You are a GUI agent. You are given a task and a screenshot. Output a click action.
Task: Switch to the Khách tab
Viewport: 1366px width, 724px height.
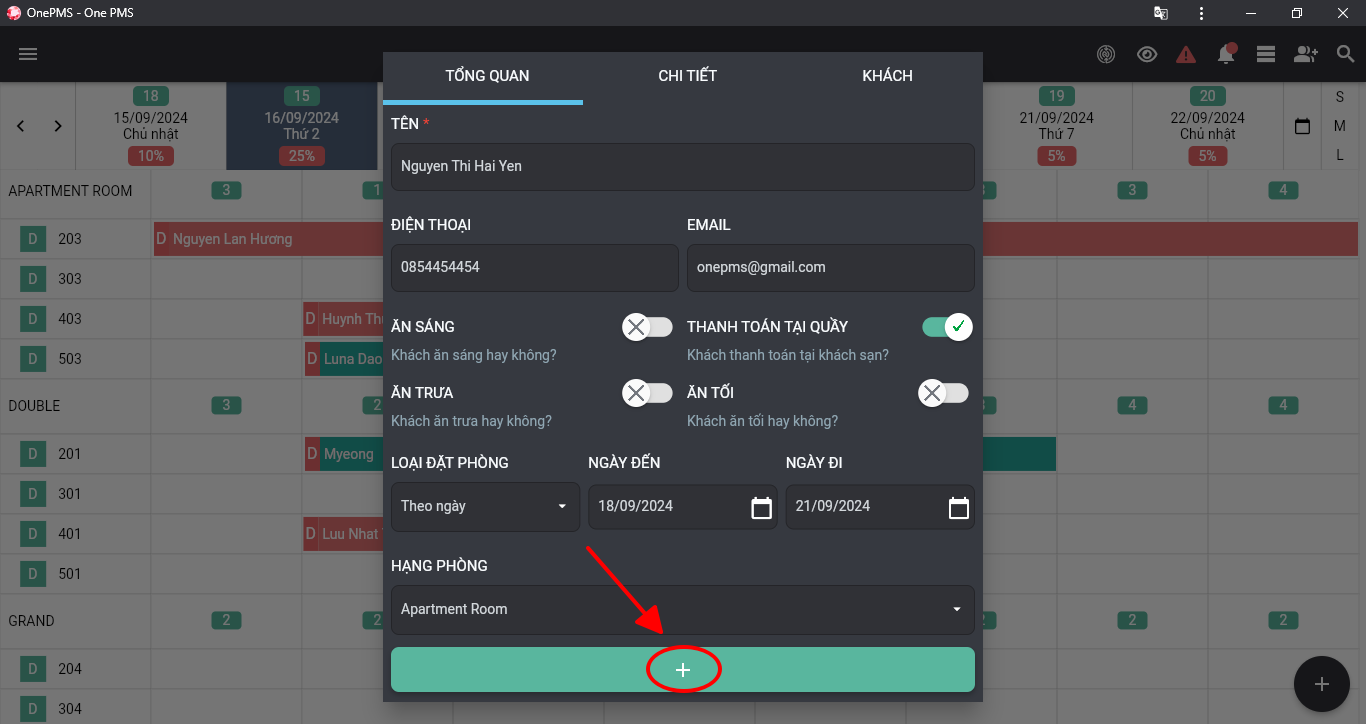(x=888, y=76)
